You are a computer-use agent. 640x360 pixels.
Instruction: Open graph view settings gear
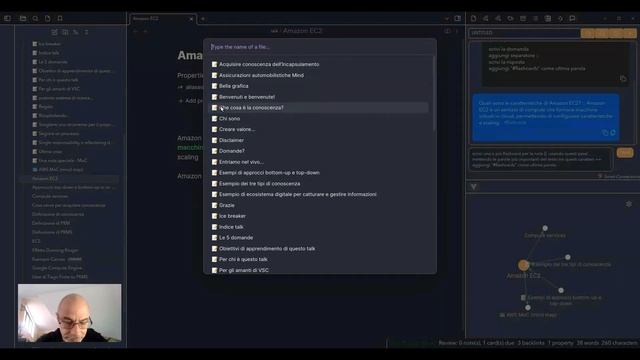629,204
